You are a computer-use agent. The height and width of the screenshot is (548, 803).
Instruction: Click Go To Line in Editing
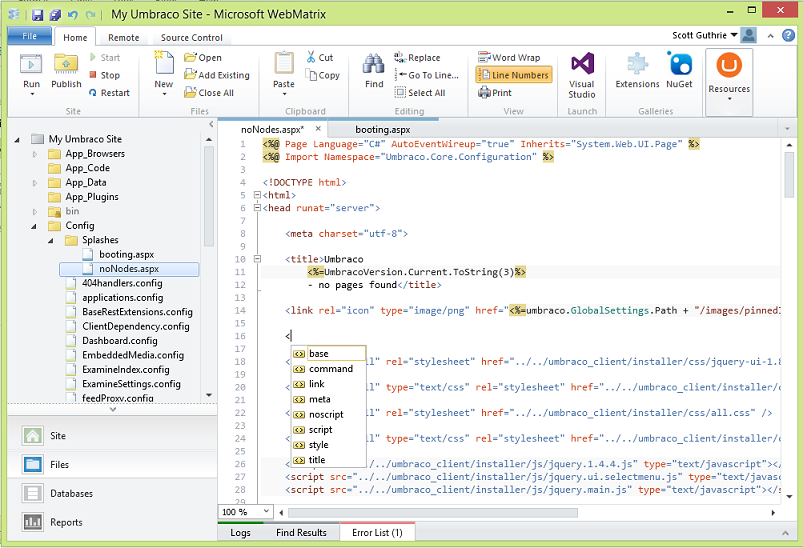click(427, 75)
